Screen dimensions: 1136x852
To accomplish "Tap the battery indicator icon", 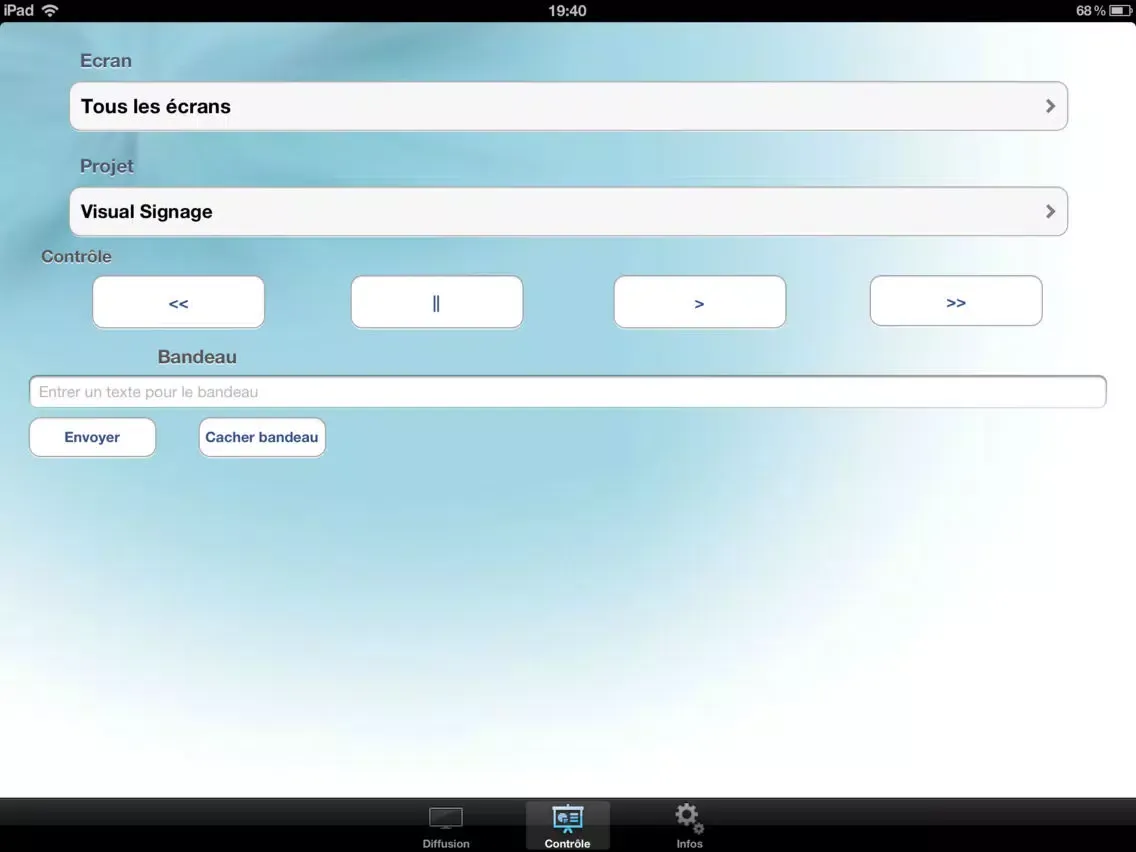I will point(1119,11).
